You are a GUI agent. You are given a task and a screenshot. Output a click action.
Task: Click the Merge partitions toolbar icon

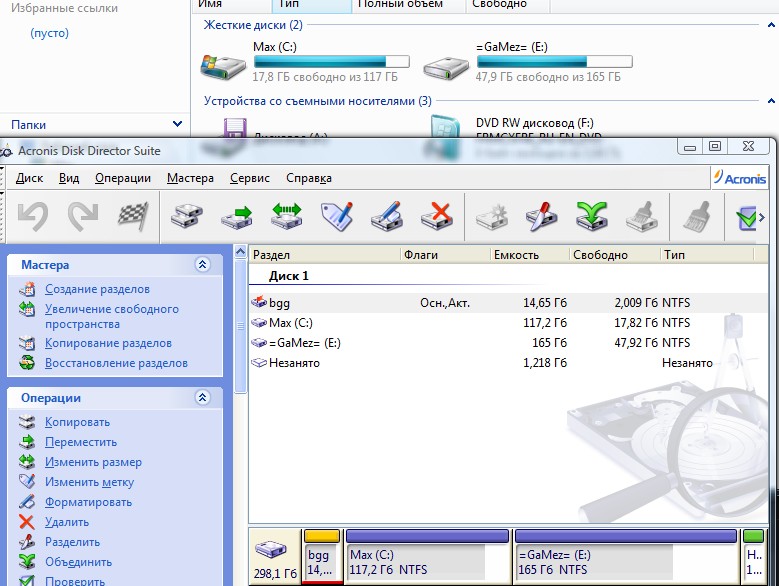pyautogui.click(x=591, y=216)
